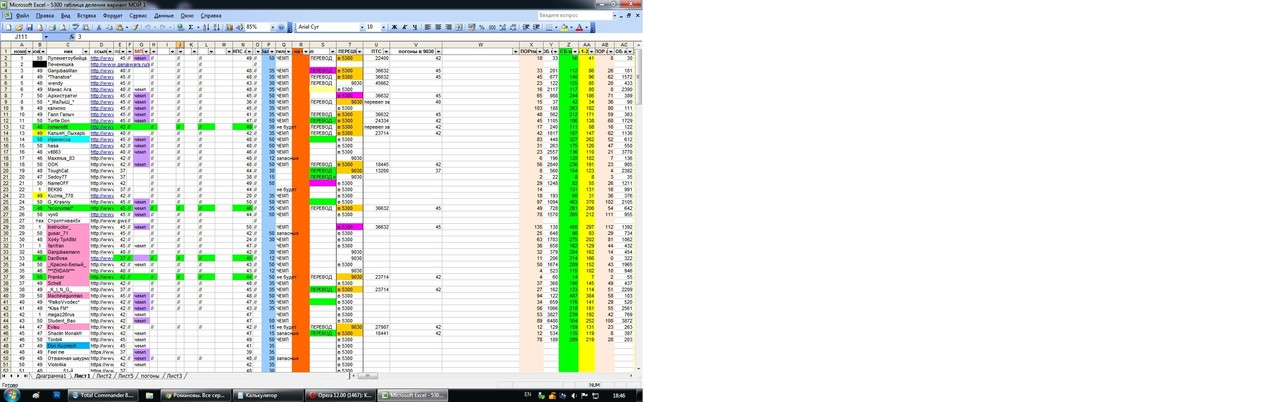Toggle Merge and Center button
Screen dimensions: 1280x402
(x=459, y=27)
